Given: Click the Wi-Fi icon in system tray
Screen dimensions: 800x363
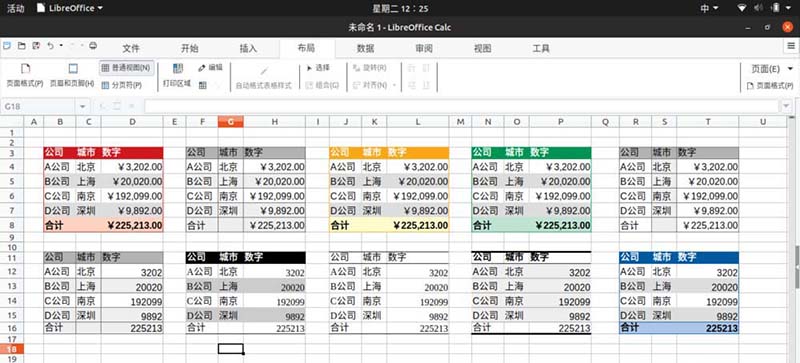Looking at the screenshot, I should [742, 8].
